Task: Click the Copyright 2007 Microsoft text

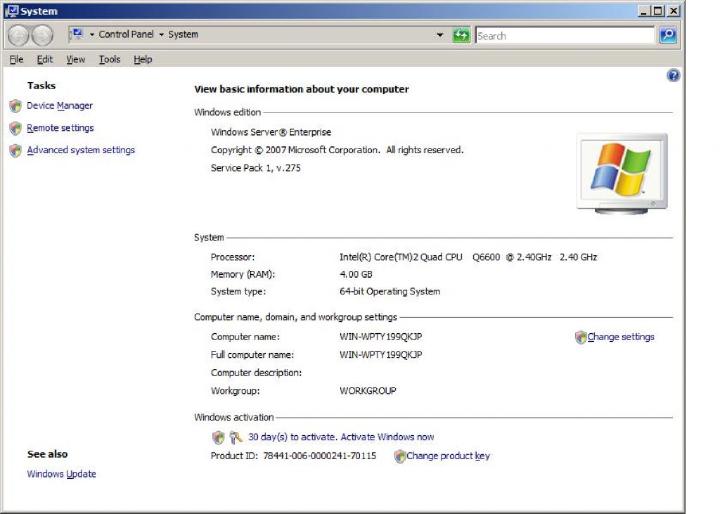Action: [337, 150]
